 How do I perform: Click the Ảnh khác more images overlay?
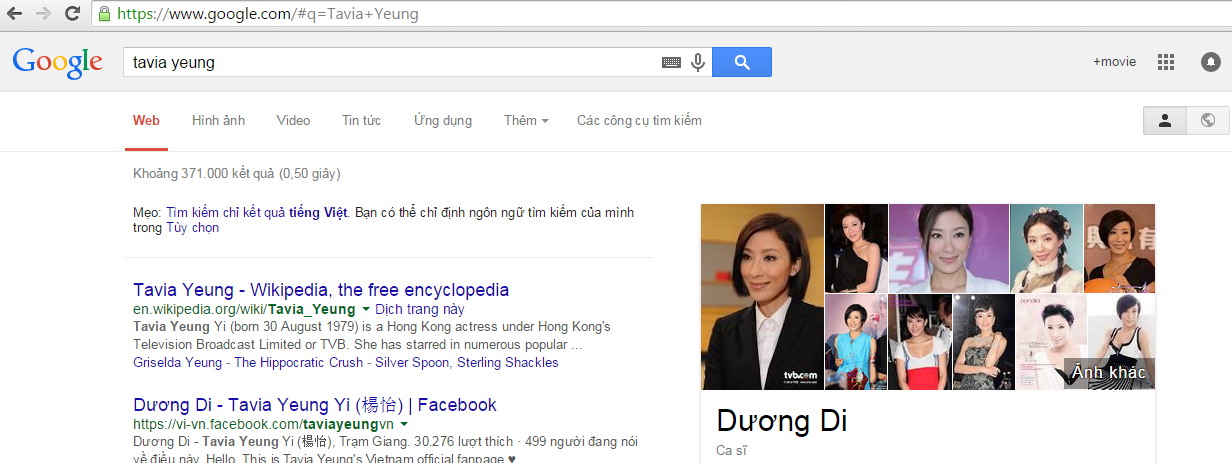coord(1109,373)
